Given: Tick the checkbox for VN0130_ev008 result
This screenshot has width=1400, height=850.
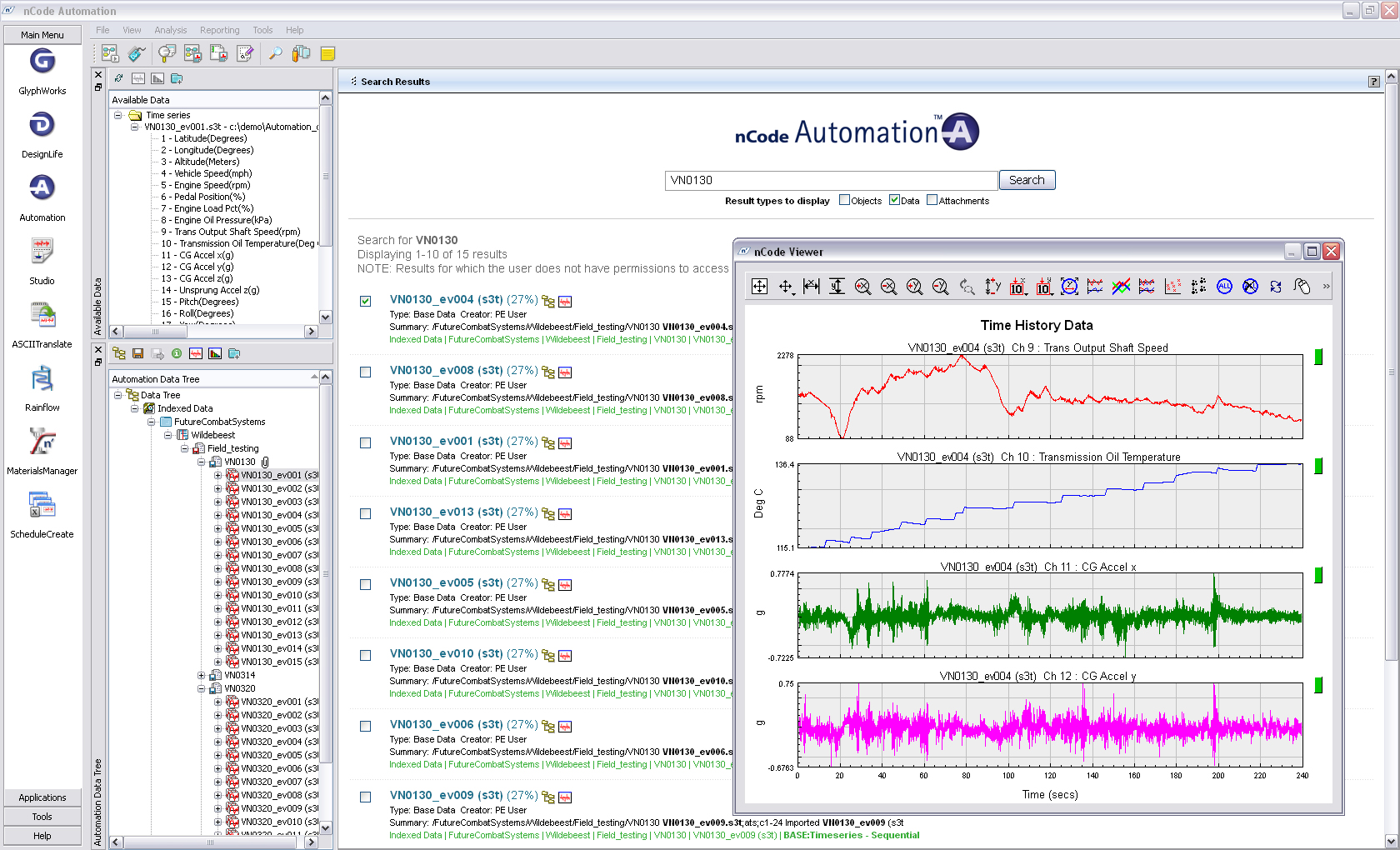Looking at the screenshot, I should (x=365, y=372).
